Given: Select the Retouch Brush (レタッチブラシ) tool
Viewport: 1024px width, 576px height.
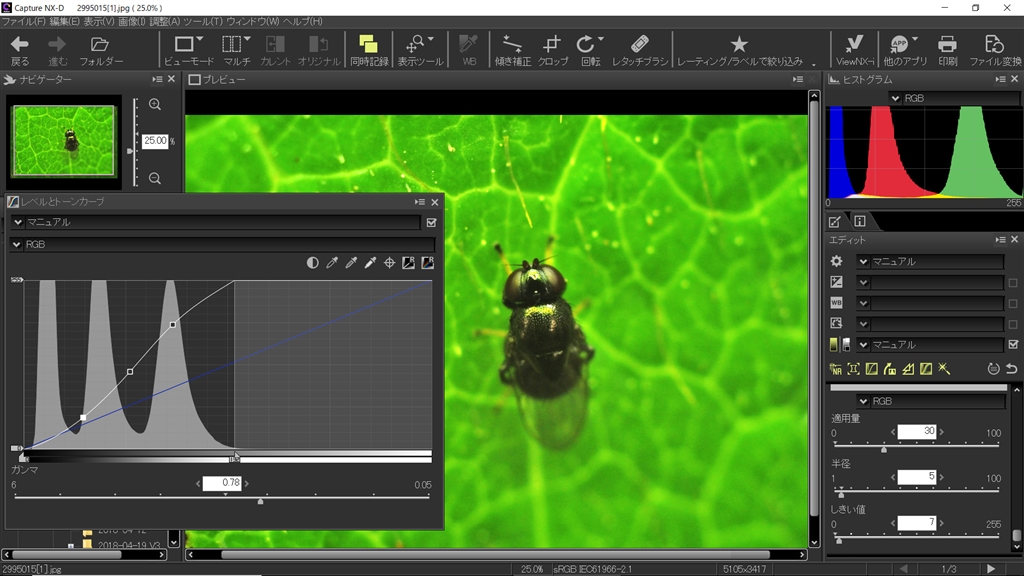Looking at the screenshot, I should (x=639, y=49).
